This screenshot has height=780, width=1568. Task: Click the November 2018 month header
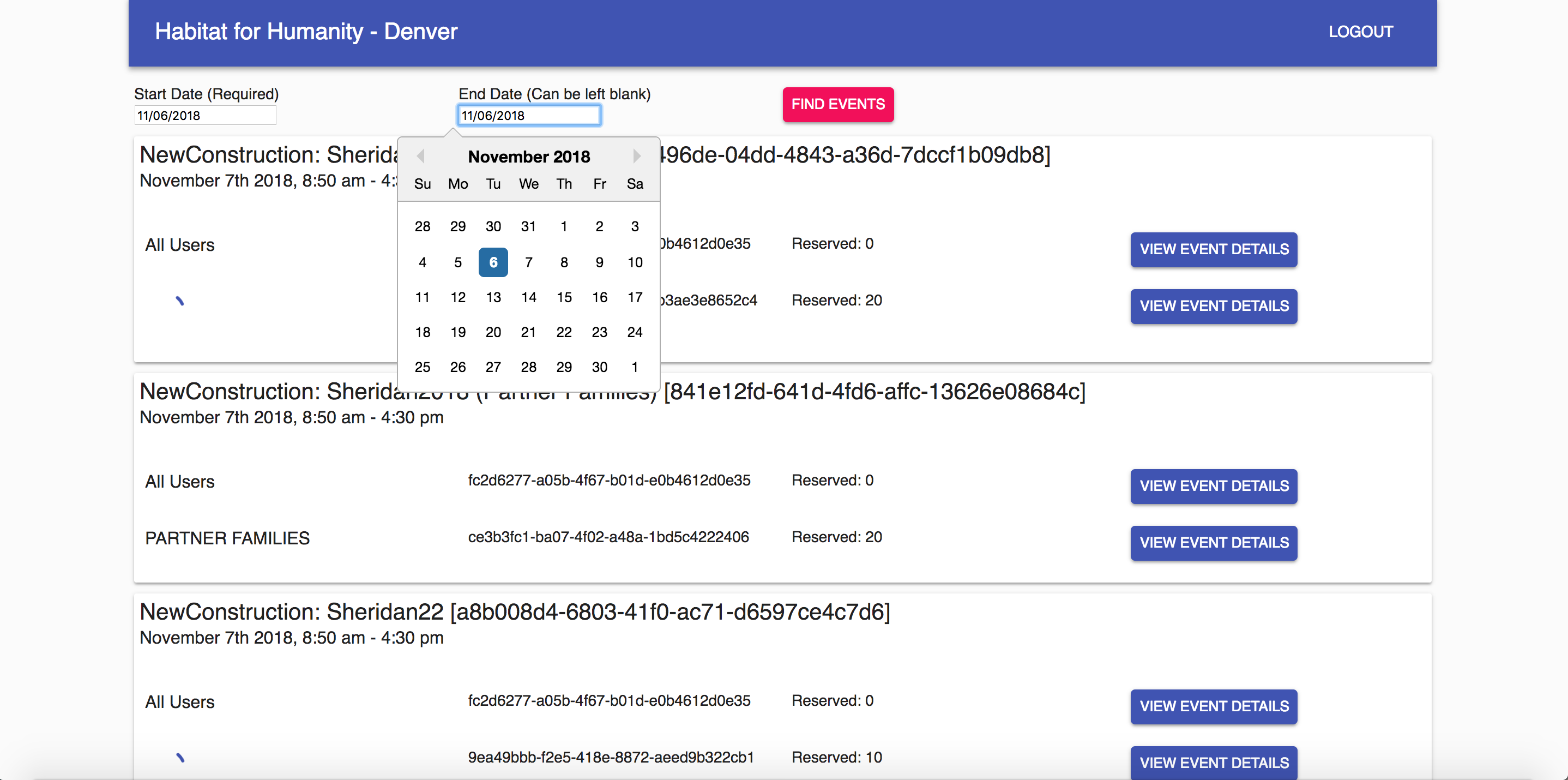(x=528, y=157)
